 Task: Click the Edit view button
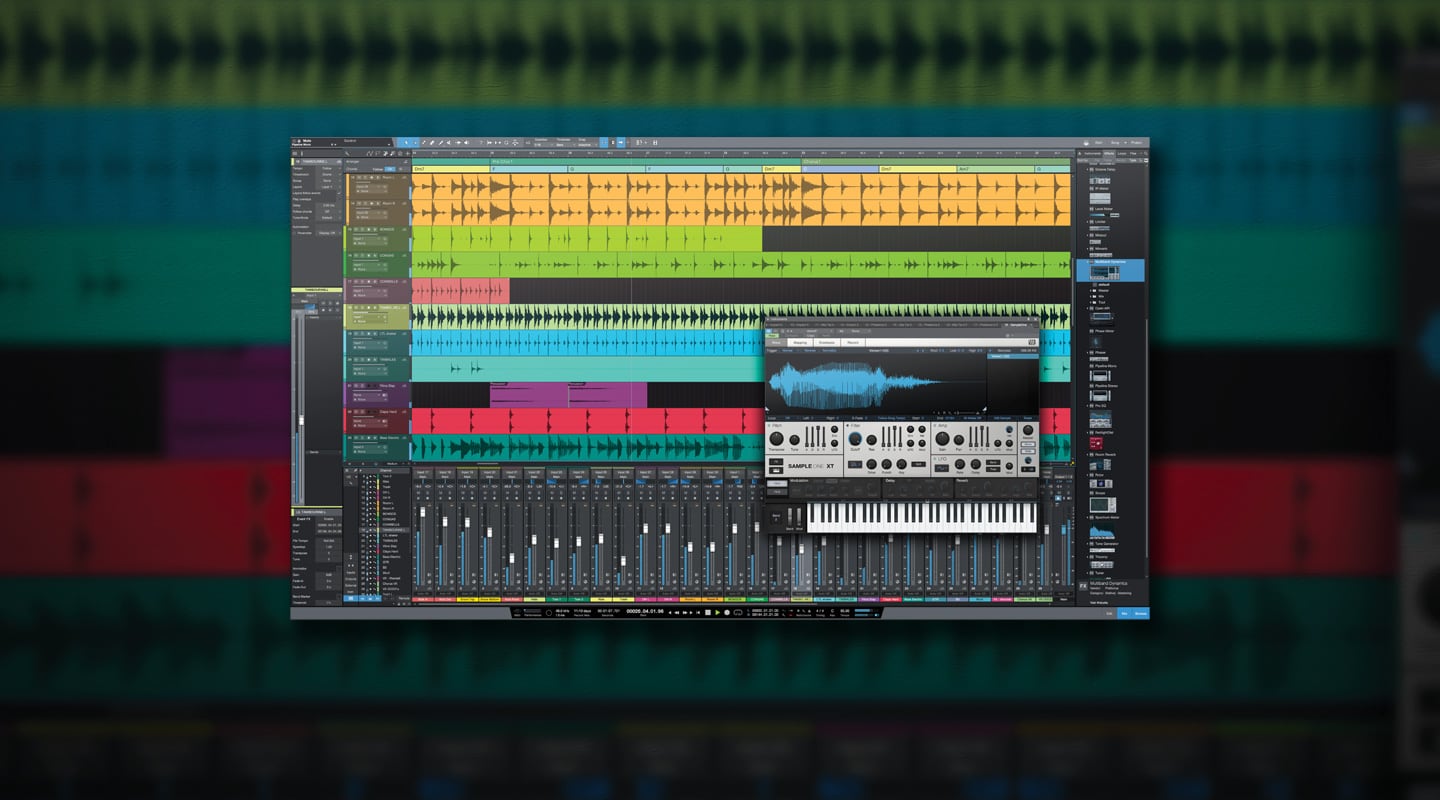[1108, 612]
